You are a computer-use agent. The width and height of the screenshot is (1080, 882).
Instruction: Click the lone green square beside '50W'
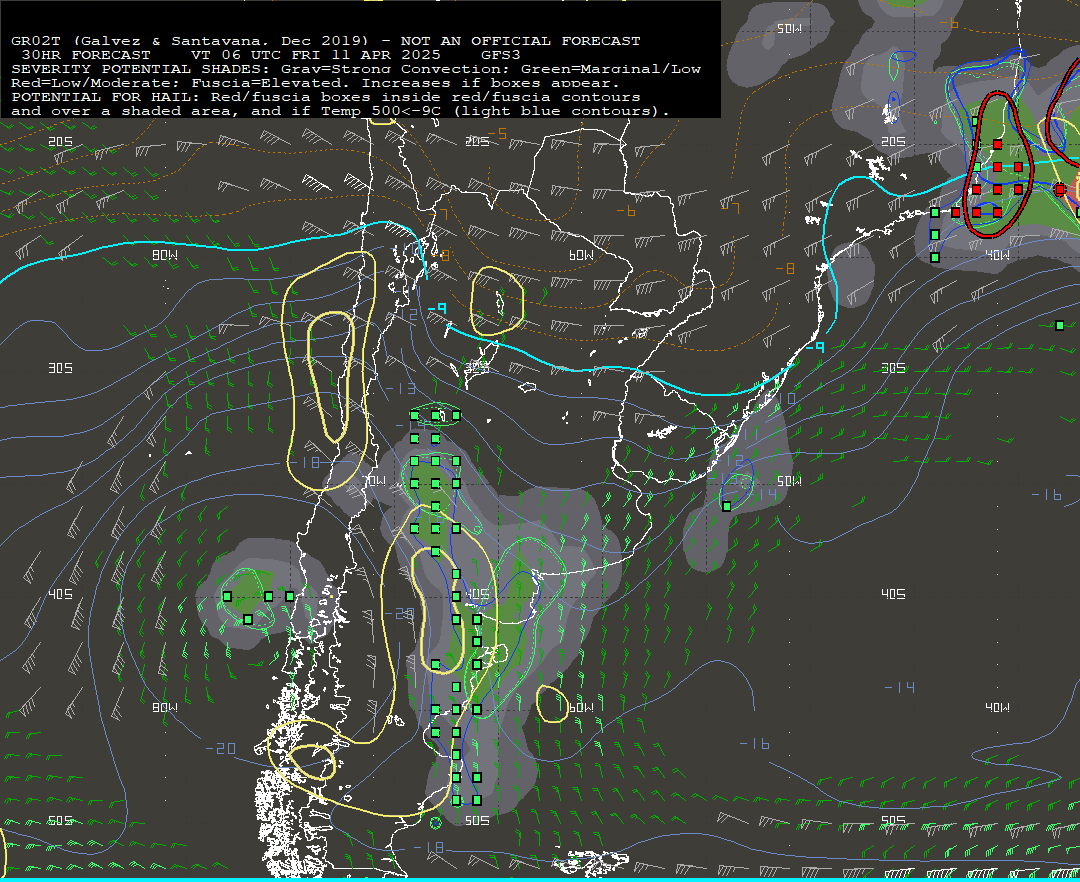pyautogui.click(x=727, y=507)
